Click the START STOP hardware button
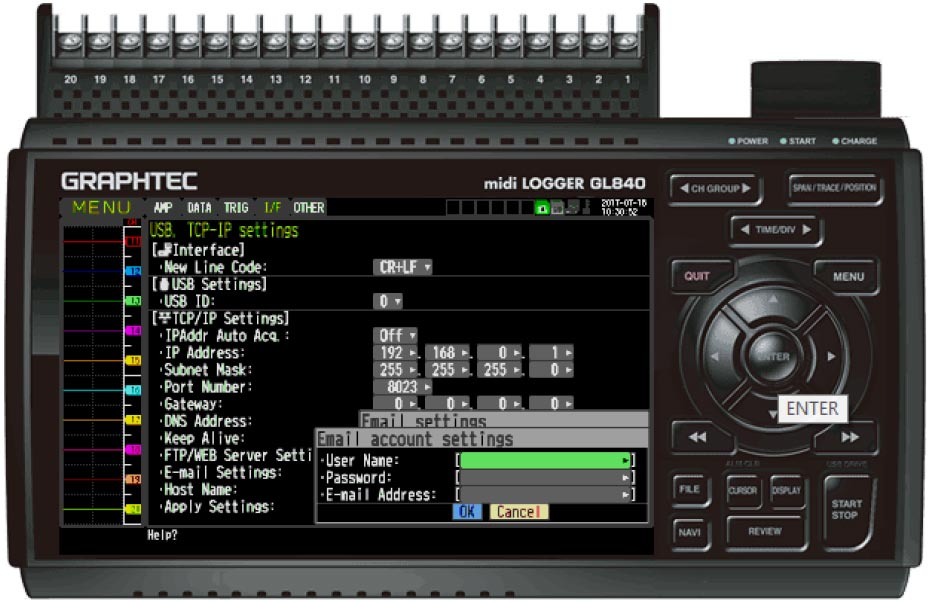The width and height of the screenshot is (928, 602). pos(846,510)
